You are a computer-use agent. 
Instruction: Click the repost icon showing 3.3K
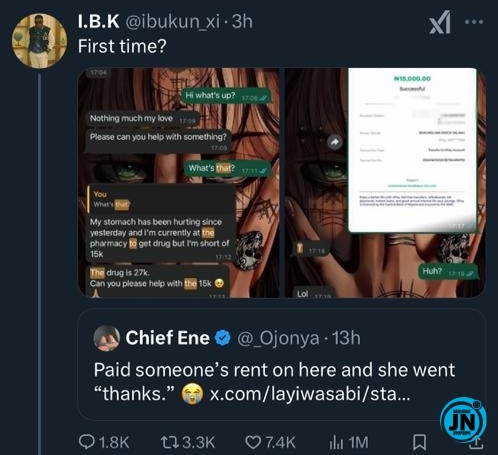point(168,442)
